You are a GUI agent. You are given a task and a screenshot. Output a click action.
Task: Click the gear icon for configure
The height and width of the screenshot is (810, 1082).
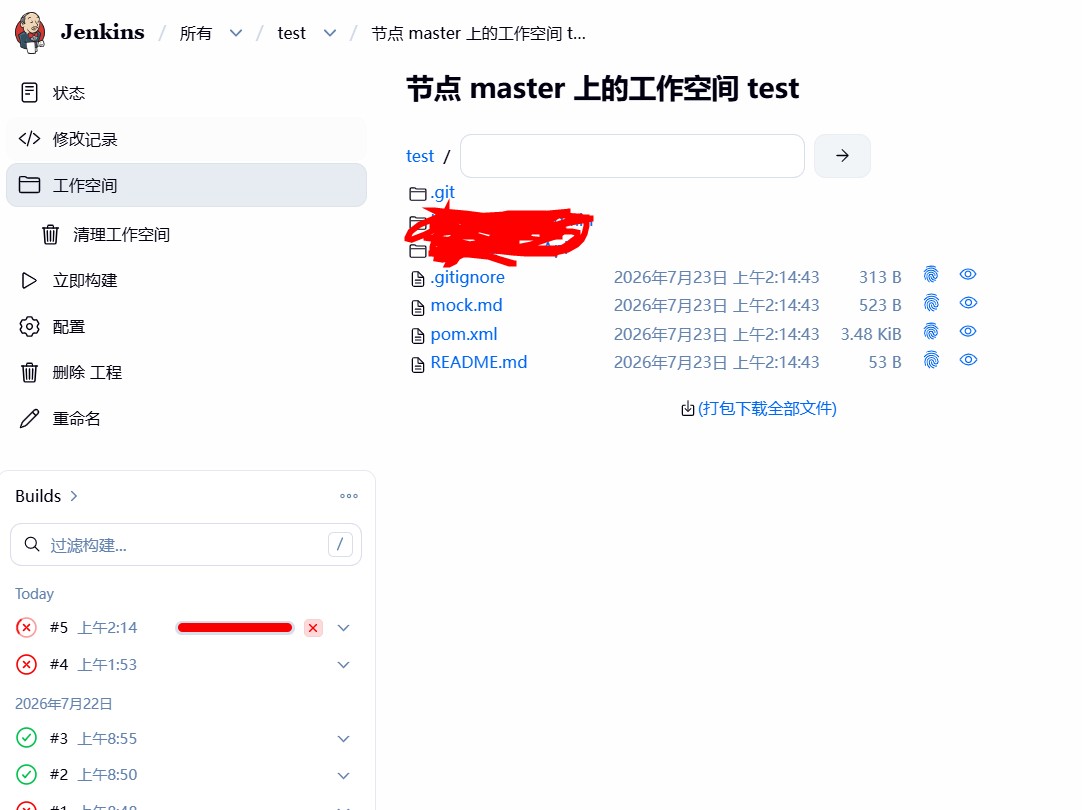coord(29,326)
